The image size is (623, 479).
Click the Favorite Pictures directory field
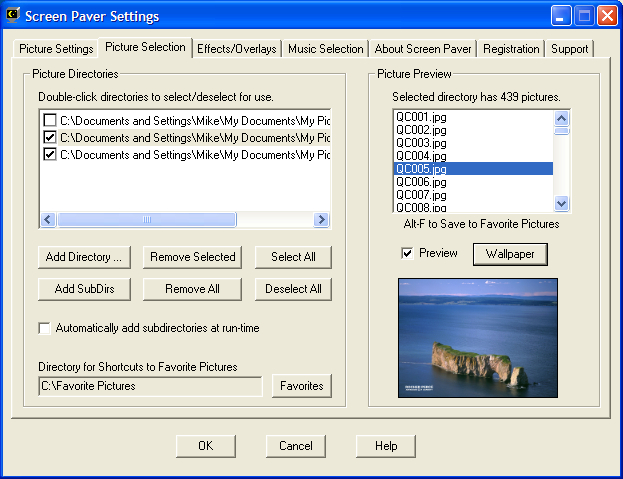(x=150, y=386)
